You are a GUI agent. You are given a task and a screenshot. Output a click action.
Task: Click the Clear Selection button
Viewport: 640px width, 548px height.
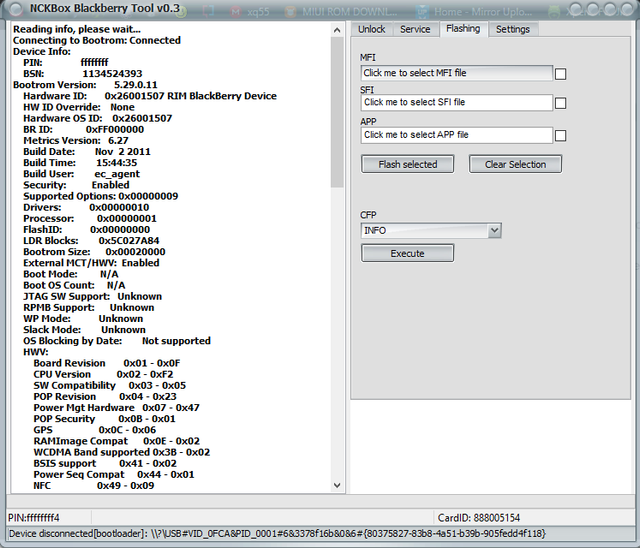click(515, 164)
